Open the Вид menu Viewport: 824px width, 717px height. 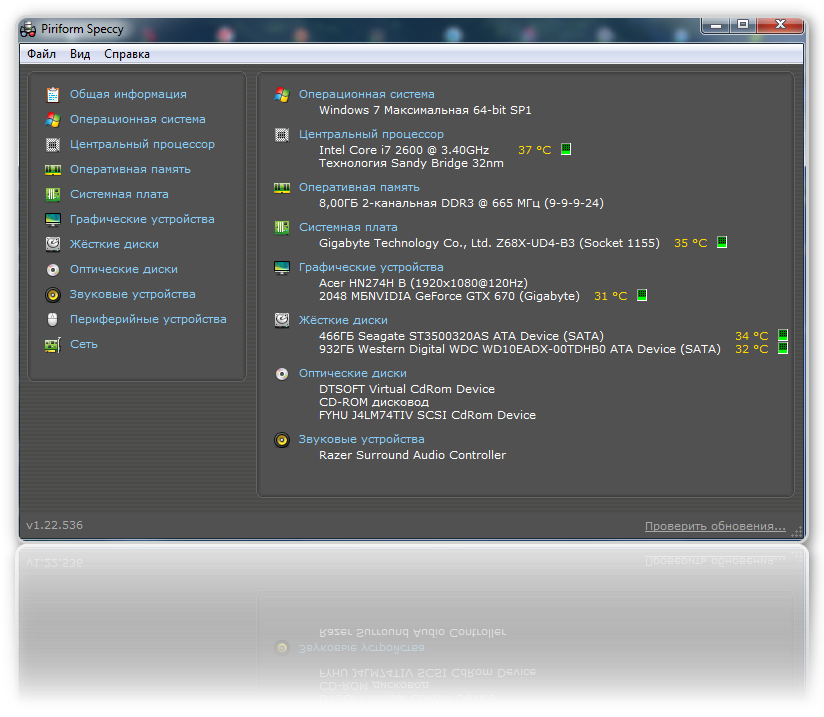click(80, 54)
